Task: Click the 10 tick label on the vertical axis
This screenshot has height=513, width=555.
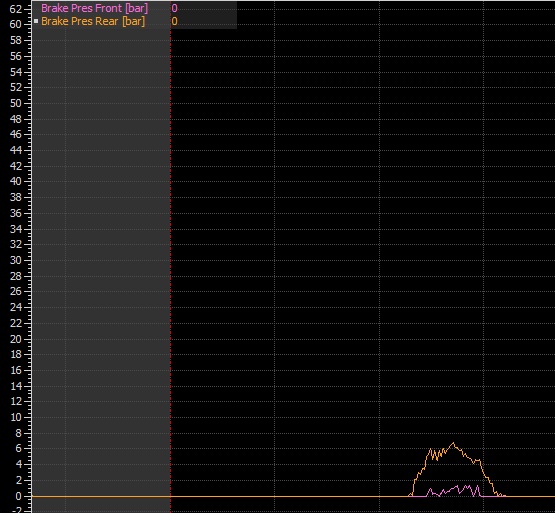Action: point(16,417)
